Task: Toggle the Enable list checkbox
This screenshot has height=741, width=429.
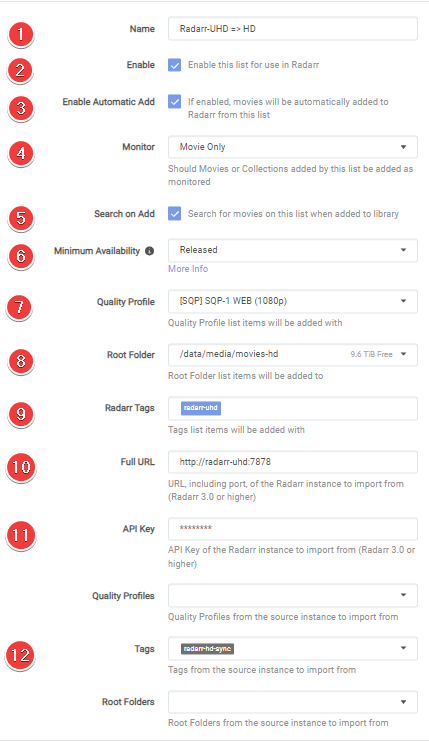Action: click(x=174, y=65)
